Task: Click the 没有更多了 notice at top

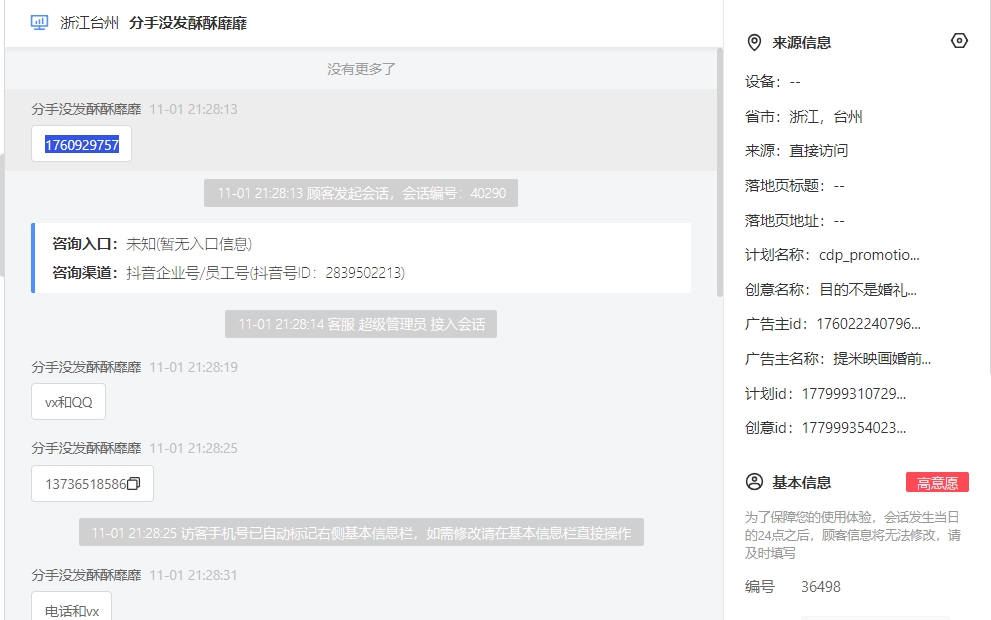Action: click(361, 69)
